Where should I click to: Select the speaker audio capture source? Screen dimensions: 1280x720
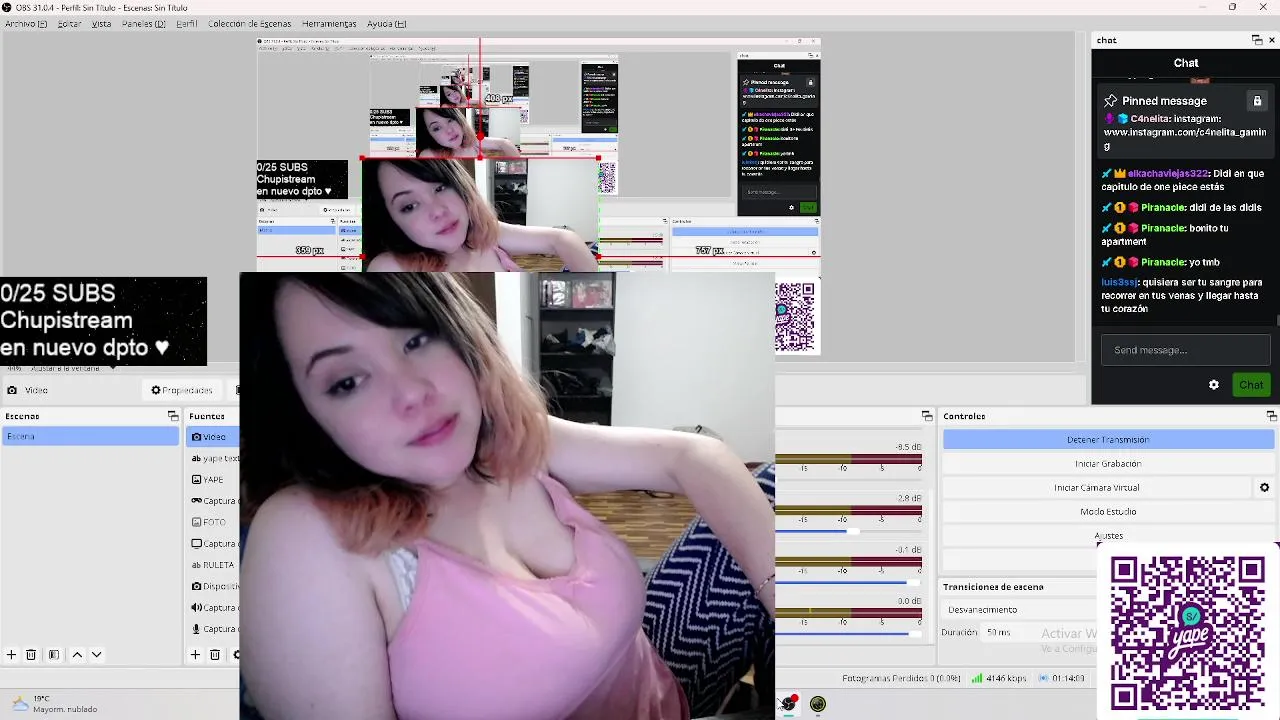pos(213,608)
